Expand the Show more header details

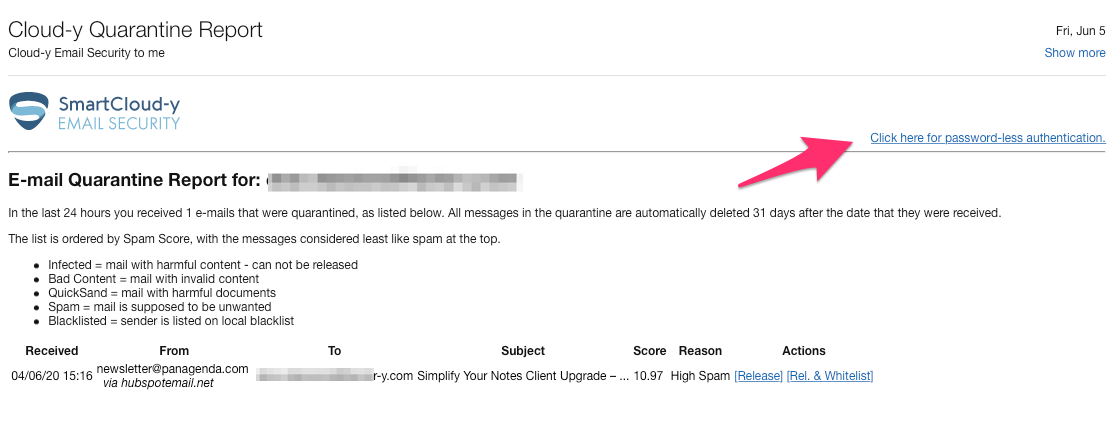pos(1074,53)
